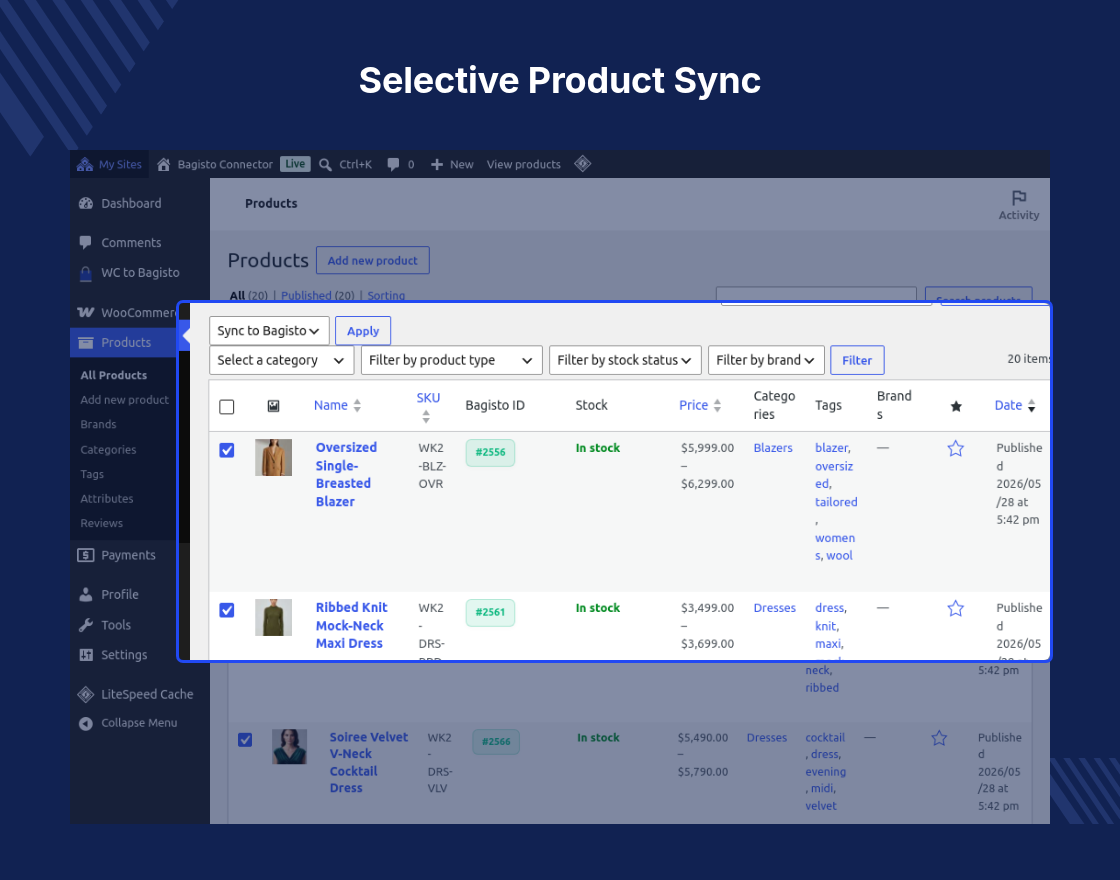Open Add new product submenu item
Viewport: 1120px width, 880px height.
coord(124,400)
